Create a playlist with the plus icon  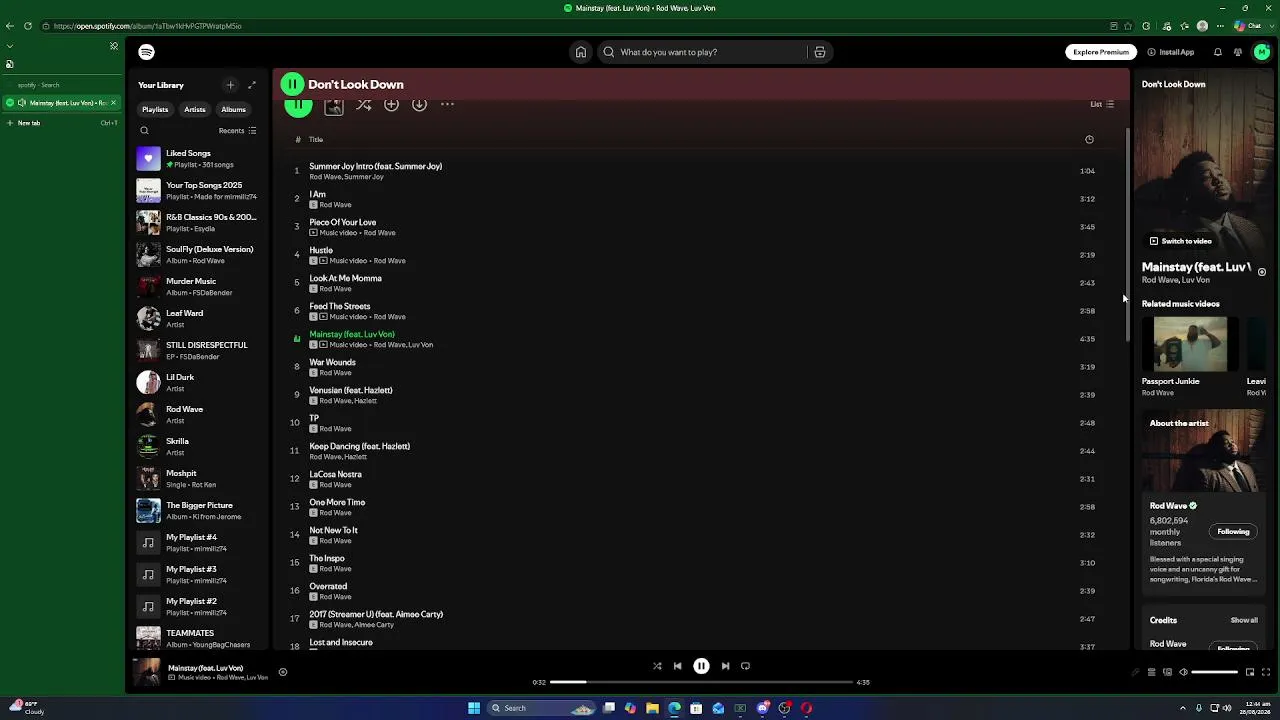coord(230,85)
